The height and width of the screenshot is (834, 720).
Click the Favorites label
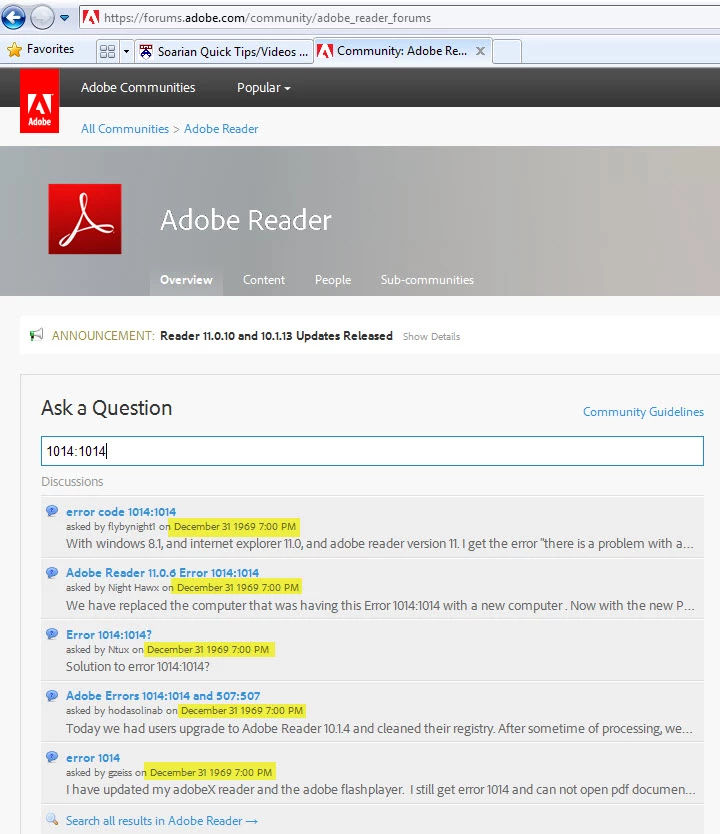point(51,49)
